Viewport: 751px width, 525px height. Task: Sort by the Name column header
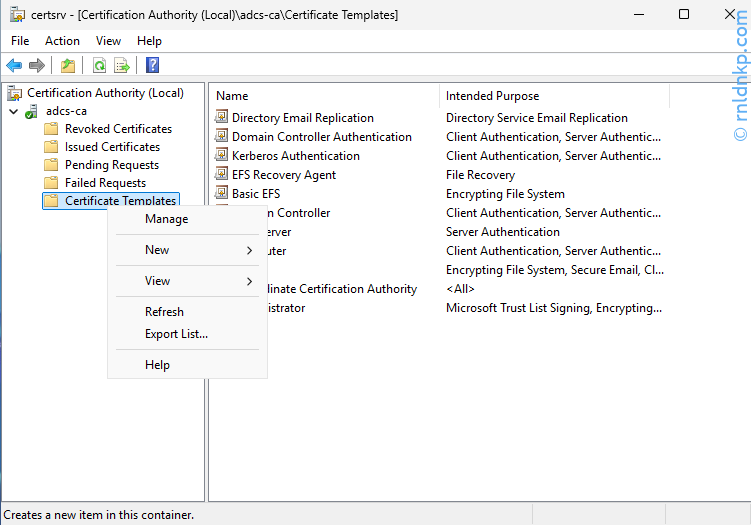(232, 96)
